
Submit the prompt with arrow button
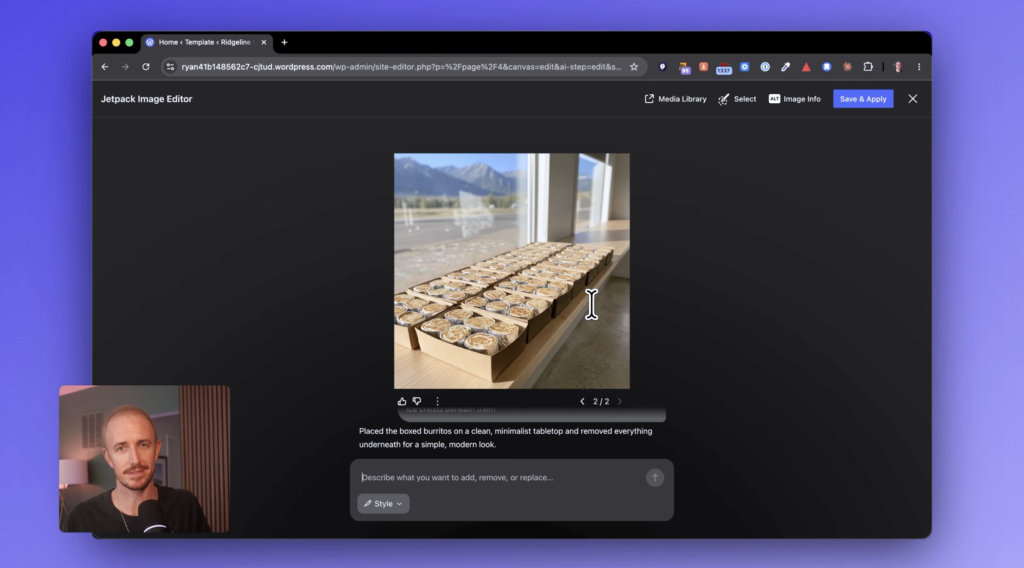click(x=655, y=478)
